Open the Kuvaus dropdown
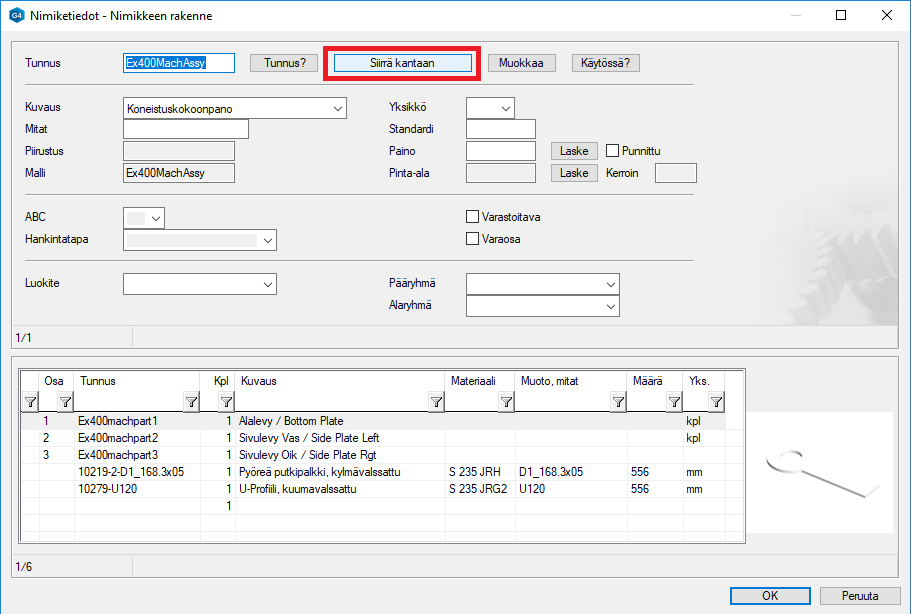 [337, 108]
